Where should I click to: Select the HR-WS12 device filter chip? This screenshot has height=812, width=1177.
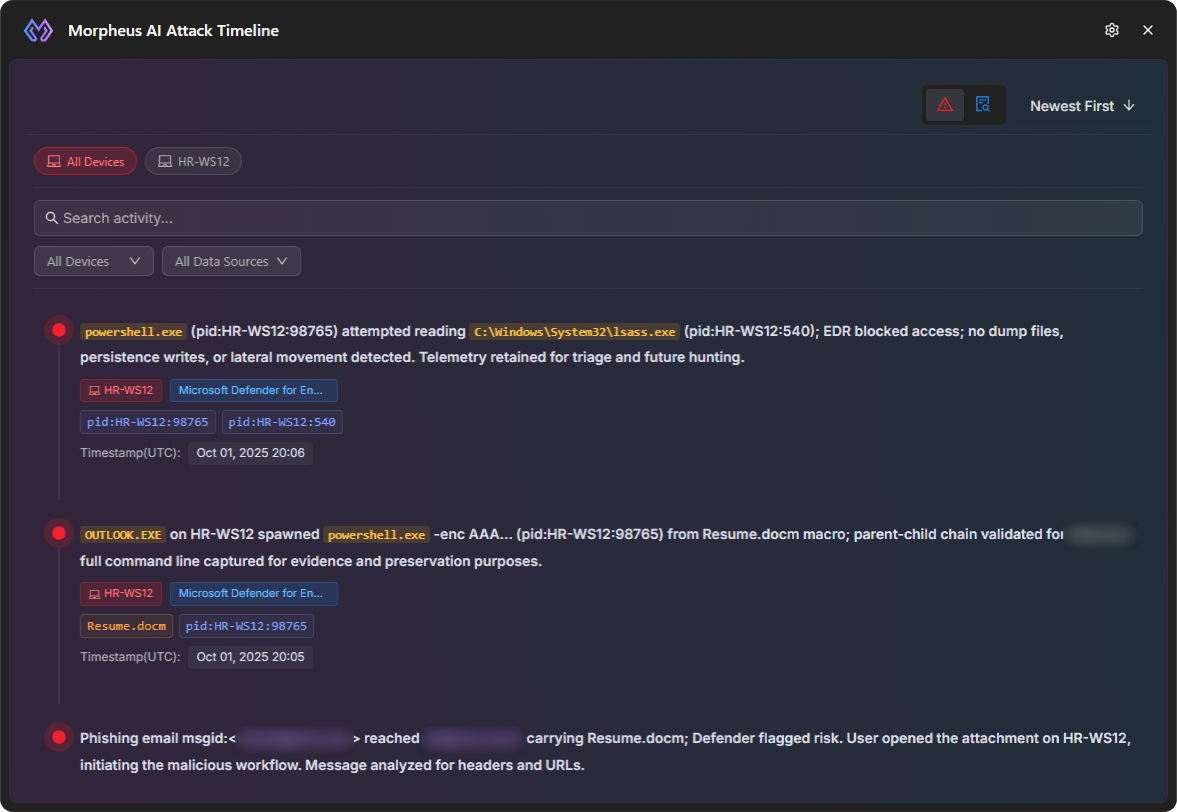pyautogui.click(x=194, y=161)
